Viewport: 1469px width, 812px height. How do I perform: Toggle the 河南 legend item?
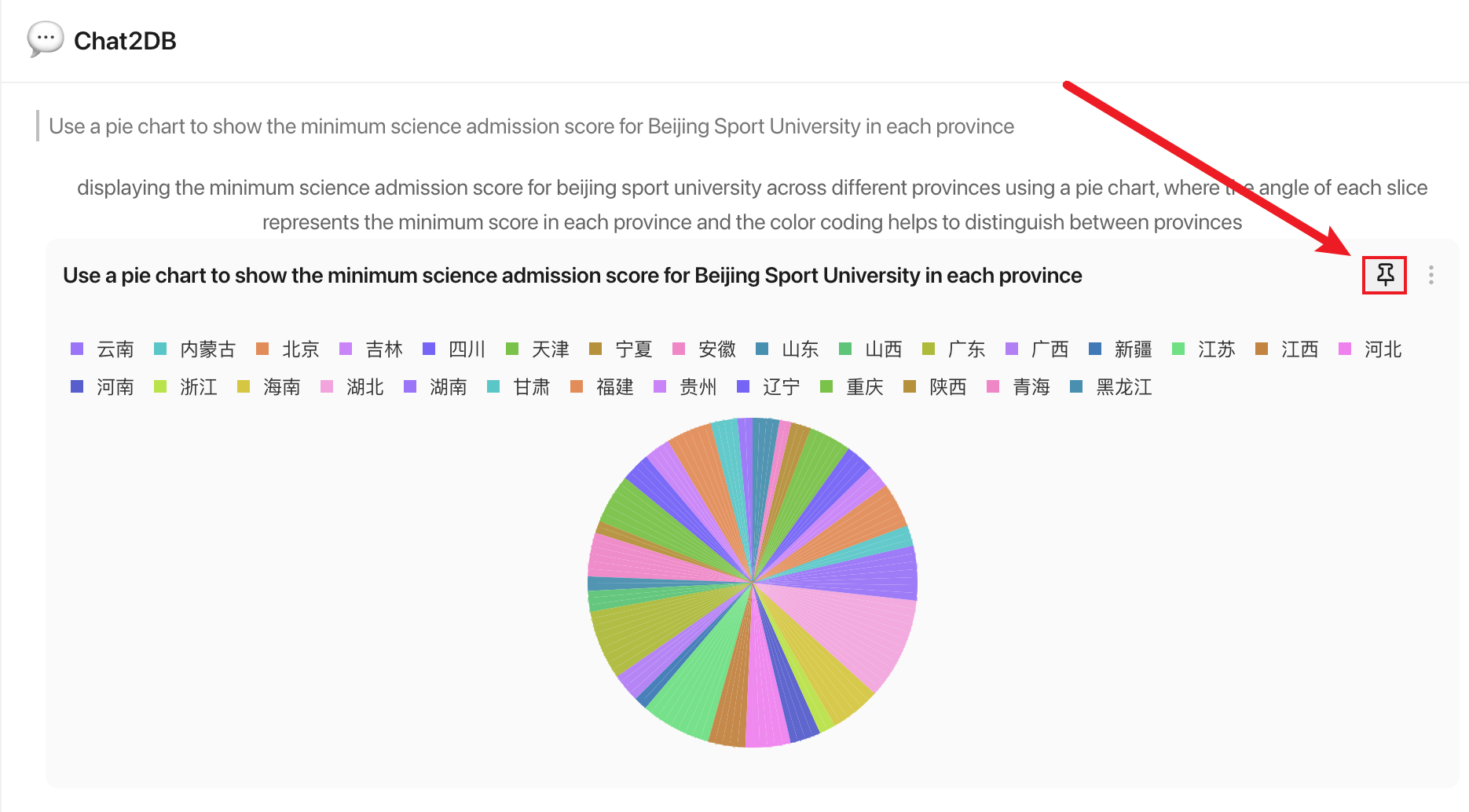click(102, 386)
